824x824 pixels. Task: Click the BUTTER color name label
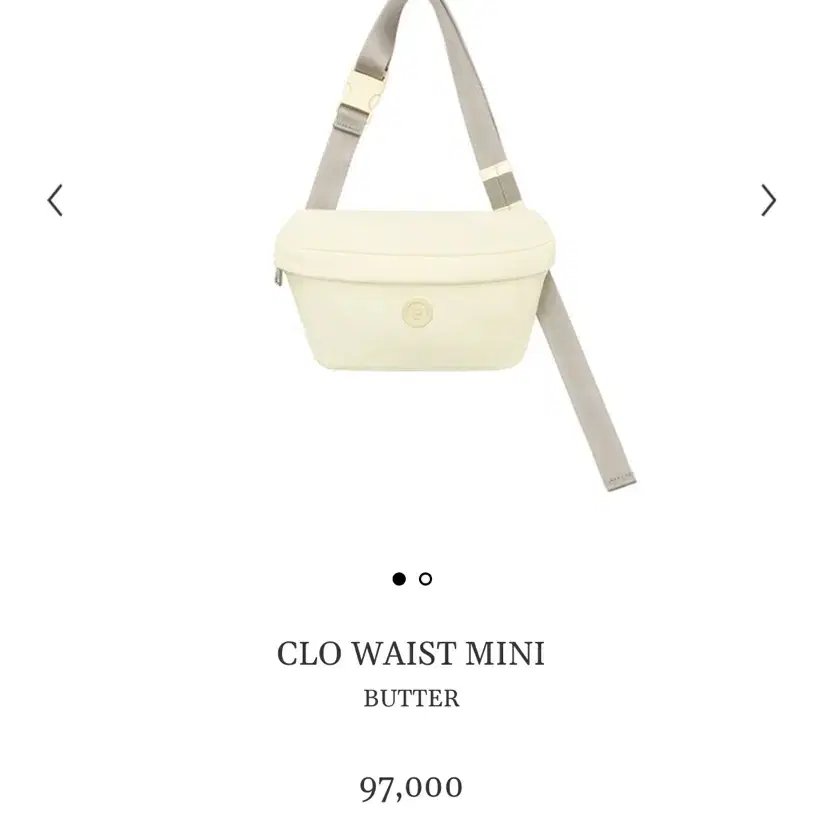click(411, 698)
